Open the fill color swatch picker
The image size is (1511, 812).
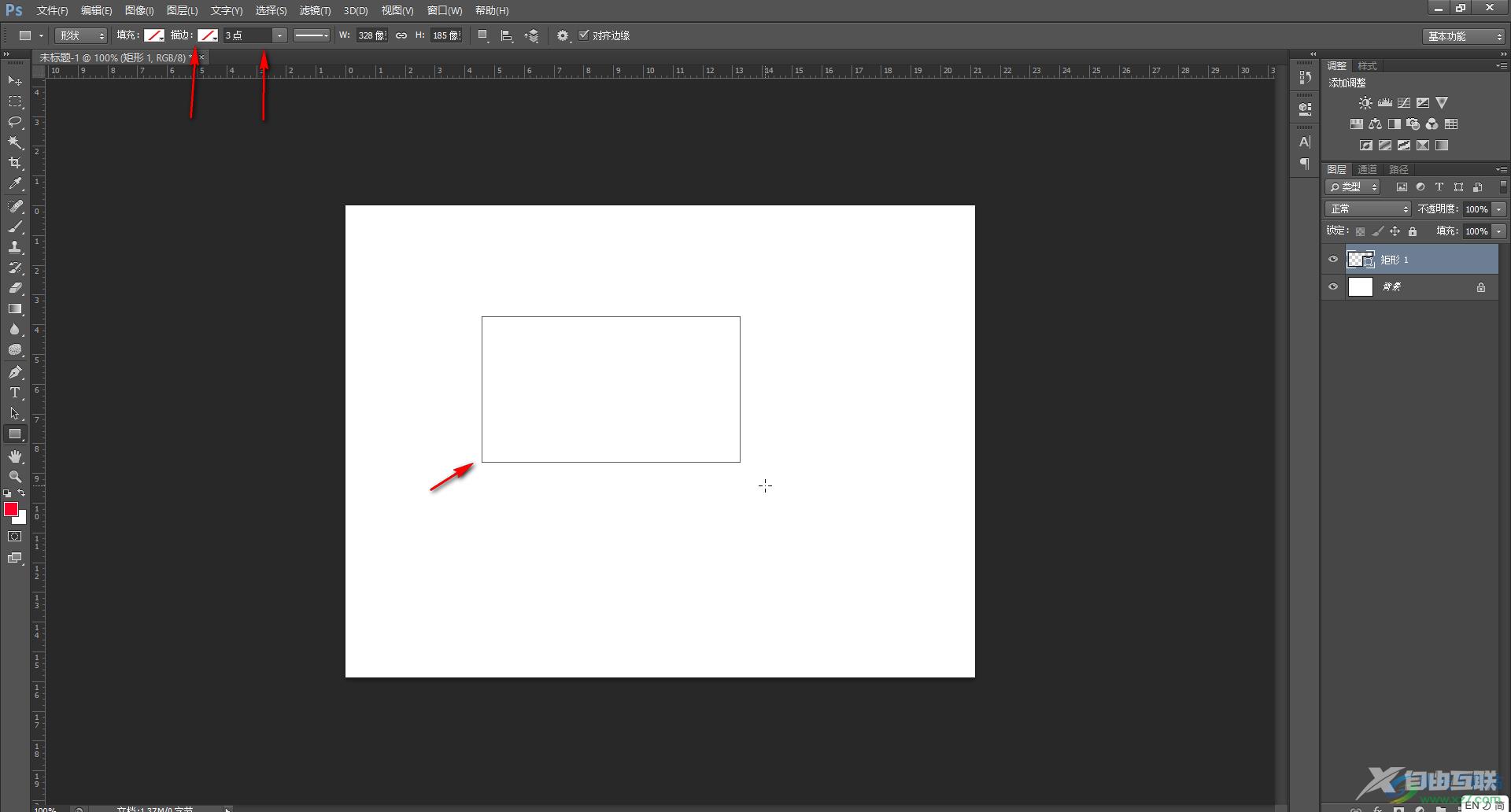click(154, 35)
